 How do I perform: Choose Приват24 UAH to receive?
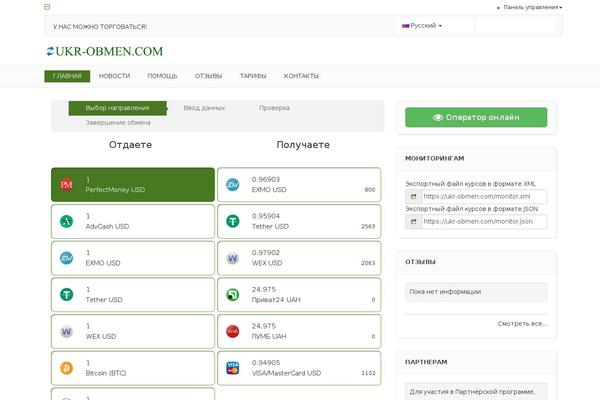299,295
